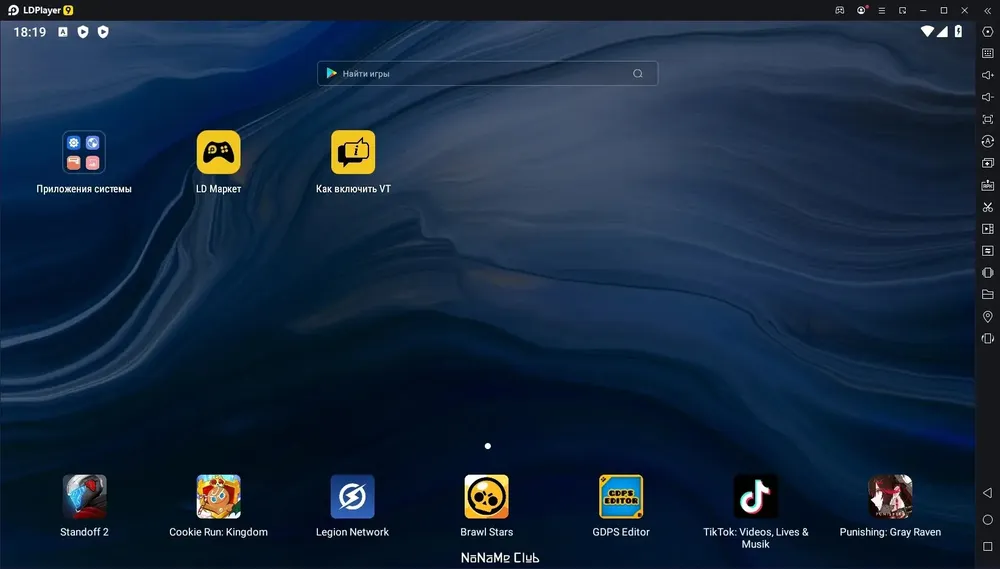Click the Google Play icon in the search bar
This screenshot has width=1000, height=569.
tap(332, 73)
